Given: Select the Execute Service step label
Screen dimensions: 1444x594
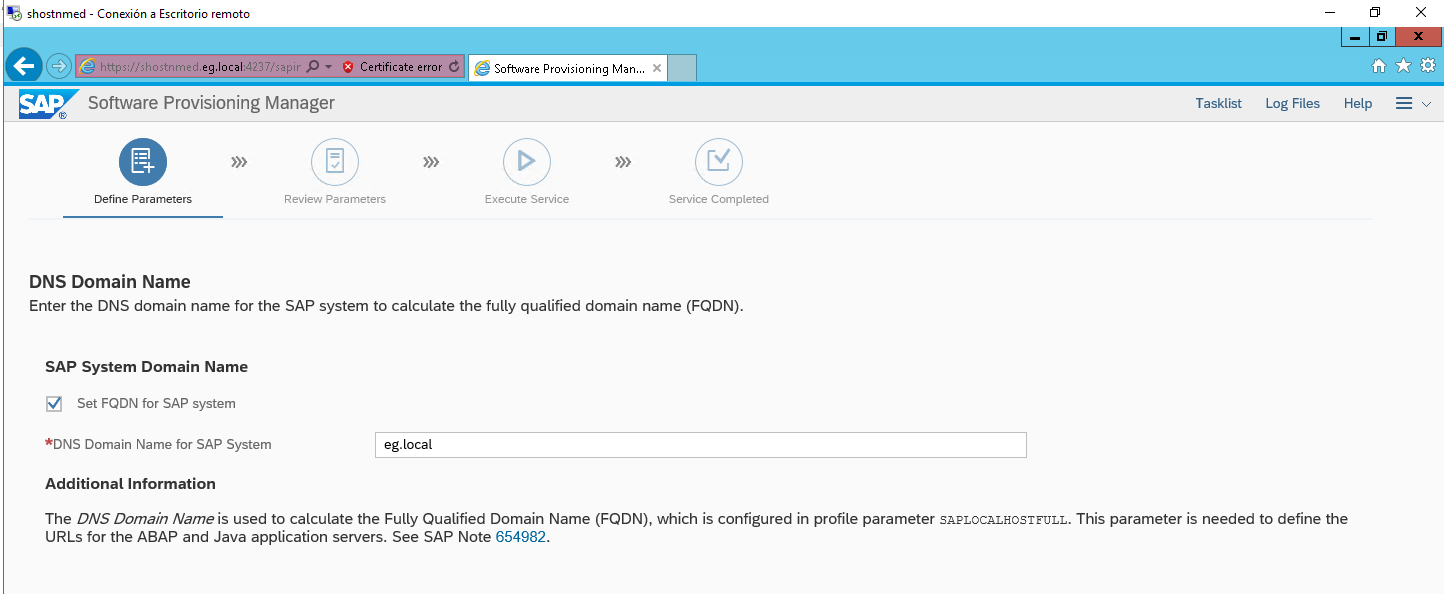Looking at the screenshot, I should 527,199.
